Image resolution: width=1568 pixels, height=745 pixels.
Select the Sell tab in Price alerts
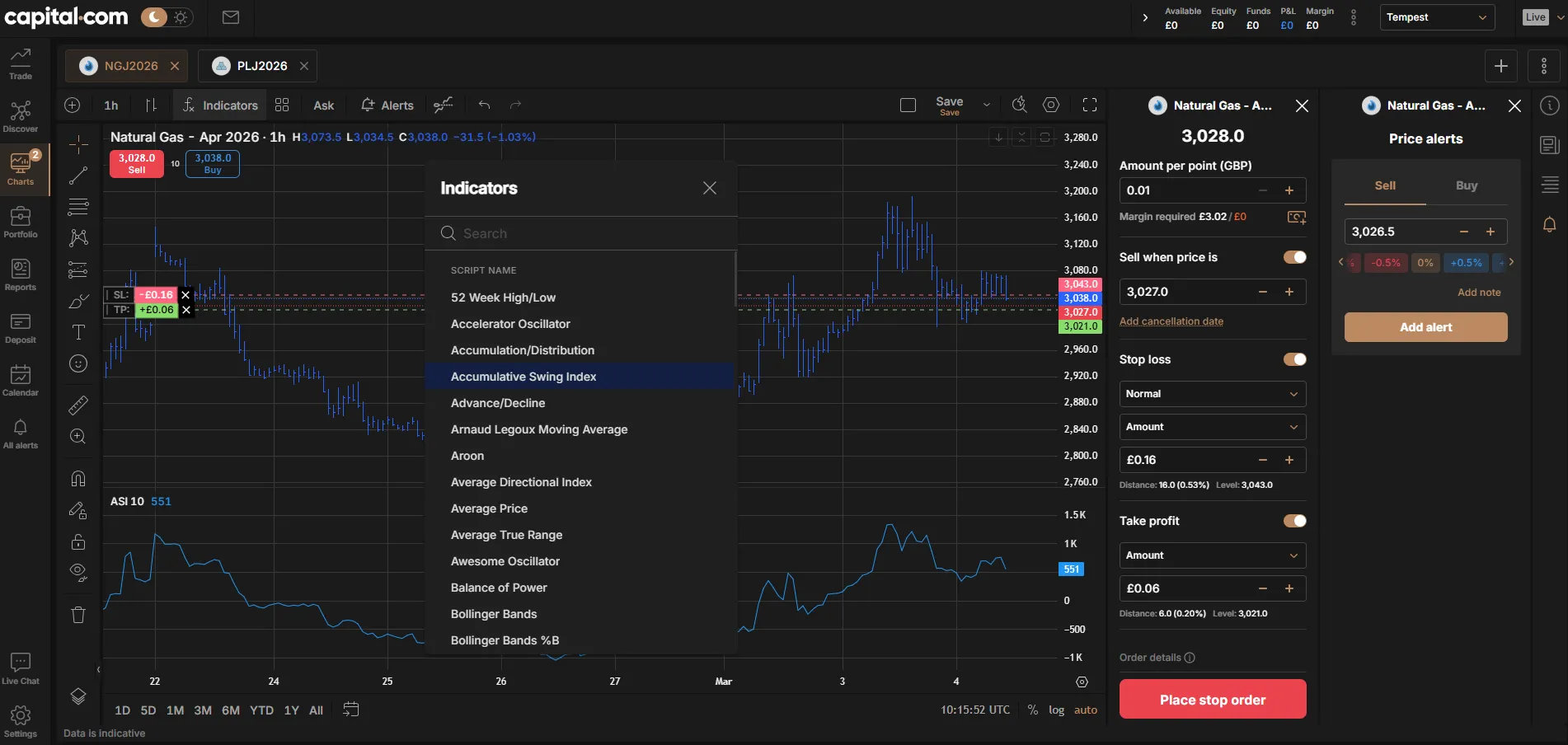[x=1385, y=186]
